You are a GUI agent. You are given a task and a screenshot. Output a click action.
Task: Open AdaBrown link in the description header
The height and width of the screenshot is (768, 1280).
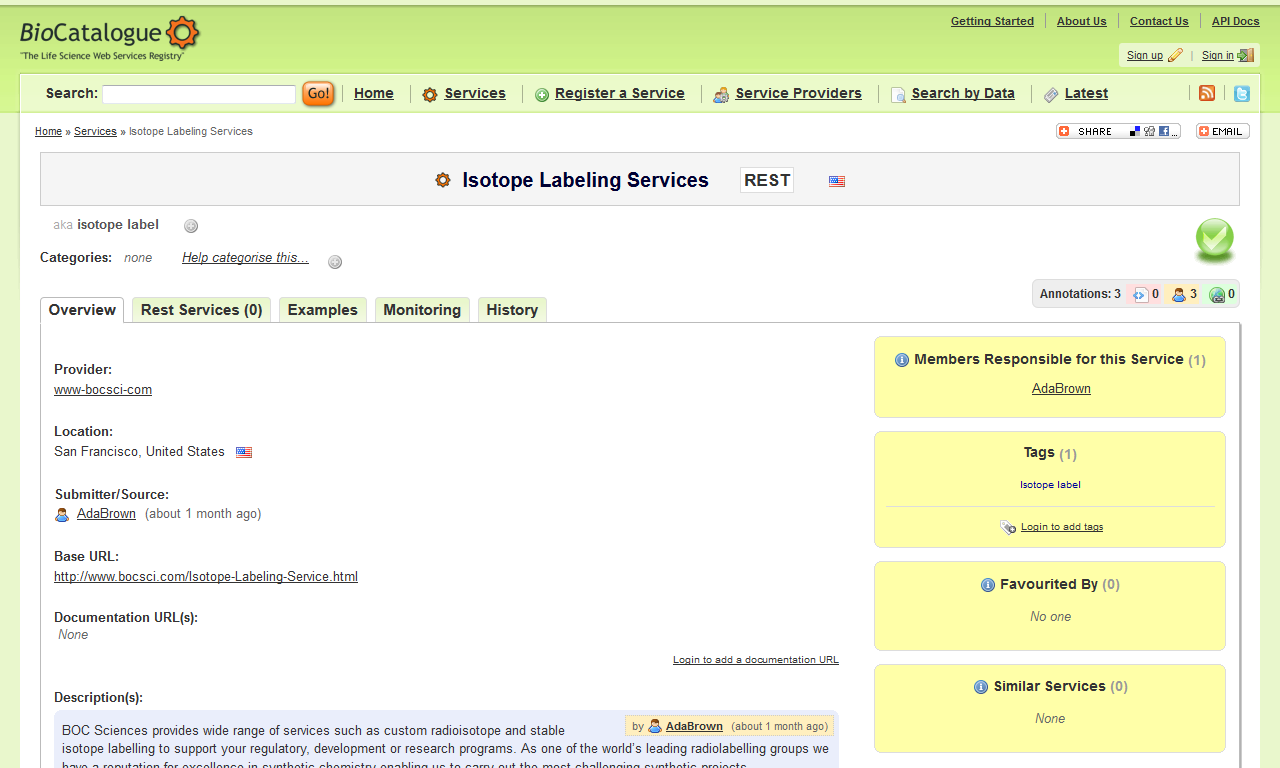694,726
